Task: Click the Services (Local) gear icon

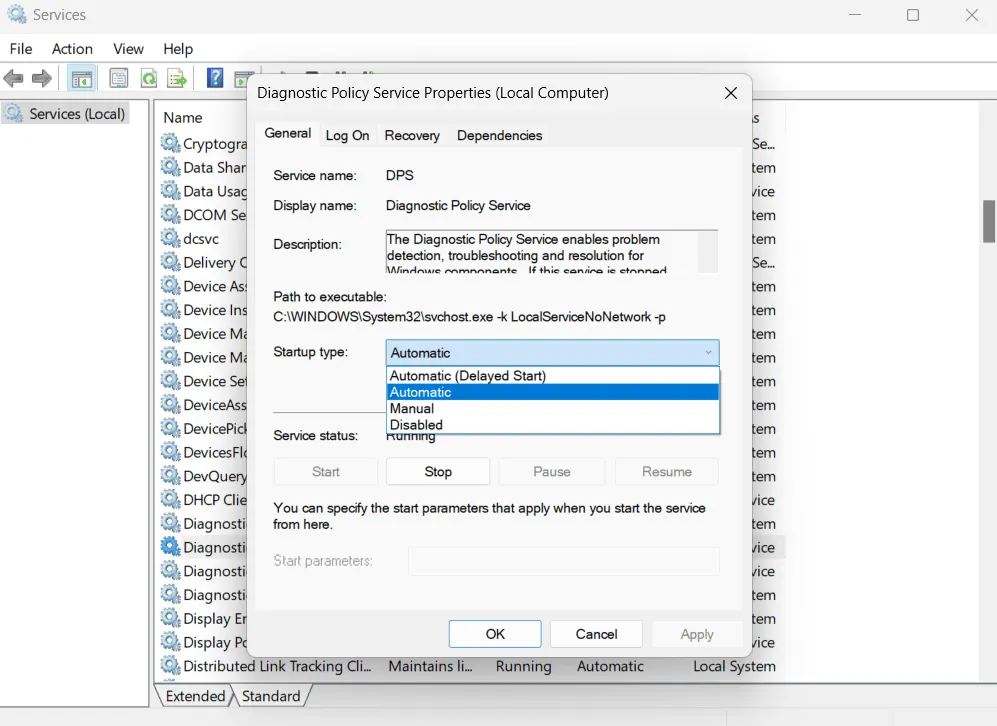Action: [x=15, y=113]
